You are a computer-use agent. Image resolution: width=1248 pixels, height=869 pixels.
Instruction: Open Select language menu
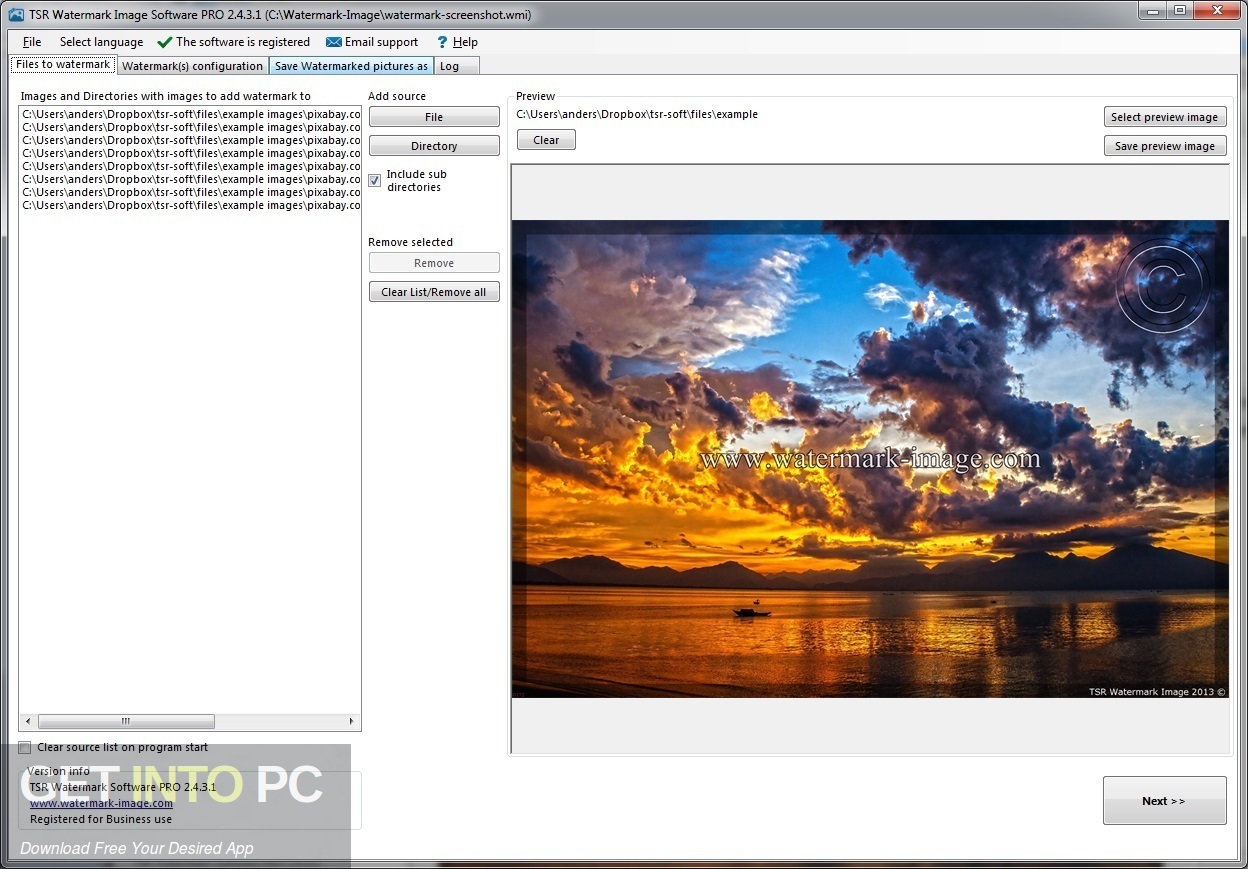pos(101,42)
